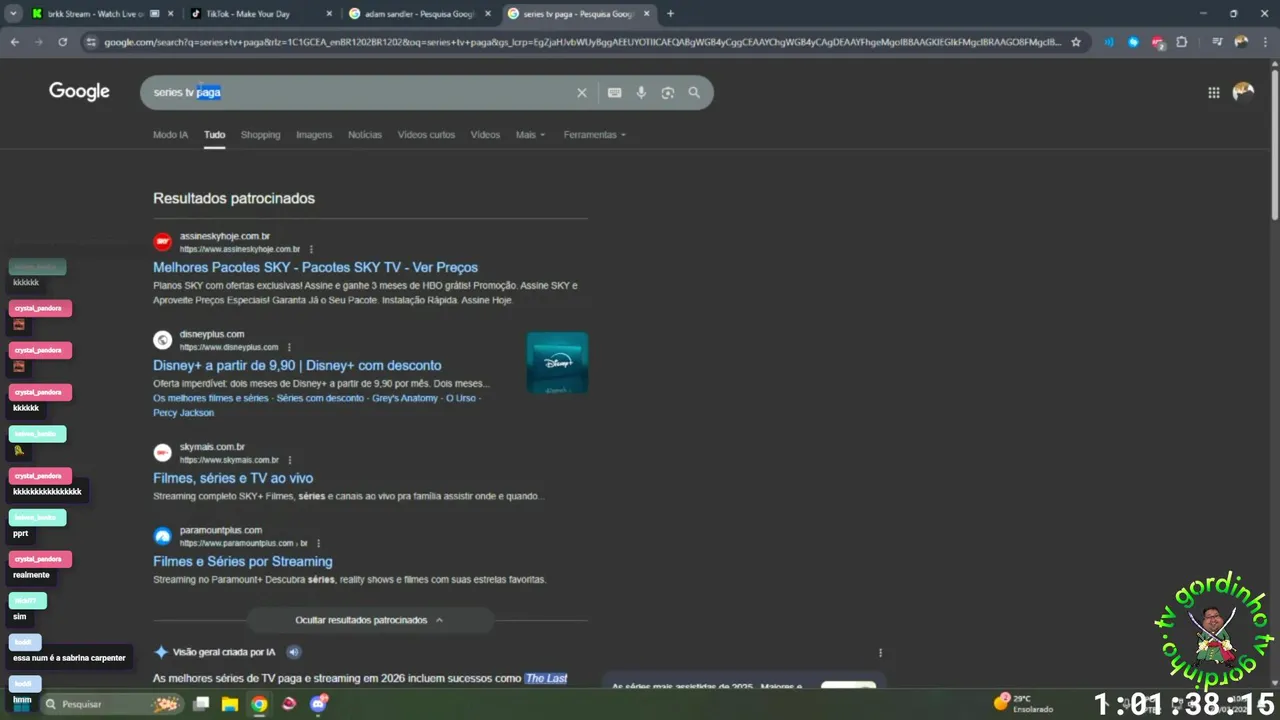Open the Grey's Anatomy sitelink
This screenshot has width=1280, height=720.
point(405,398)
